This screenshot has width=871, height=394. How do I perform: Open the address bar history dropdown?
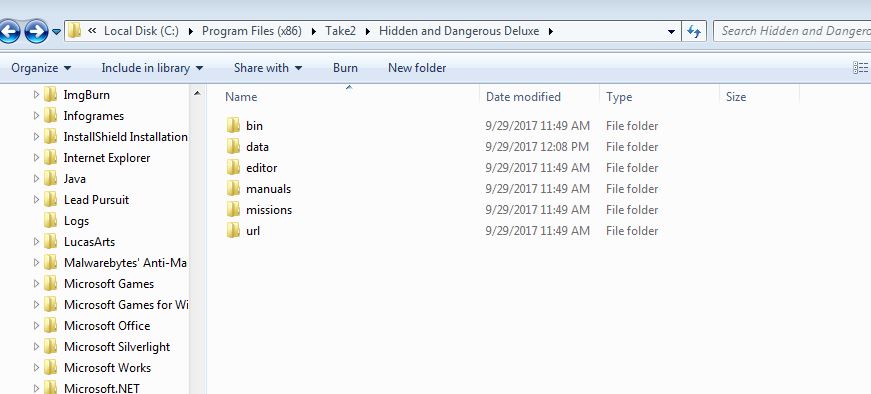671,32
